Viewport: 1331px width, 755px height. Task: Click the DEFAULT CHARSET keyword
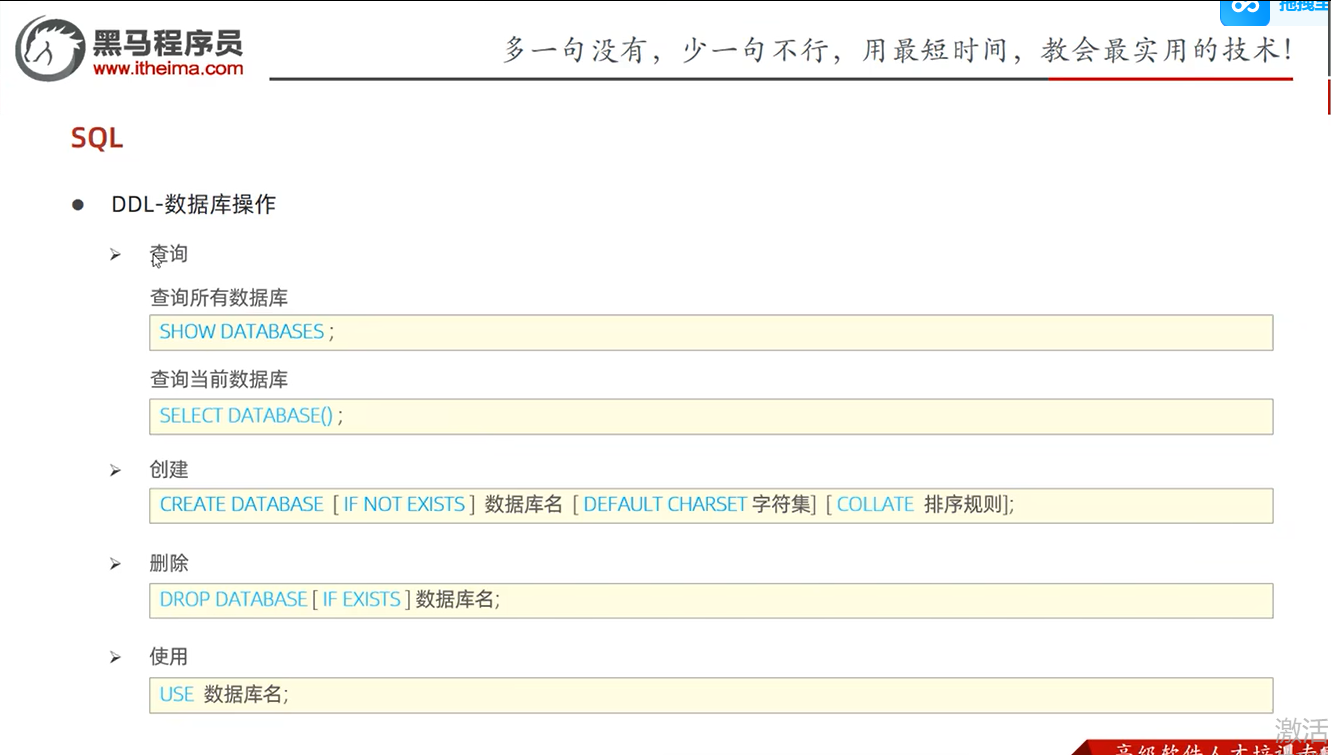tap(665, 505)
